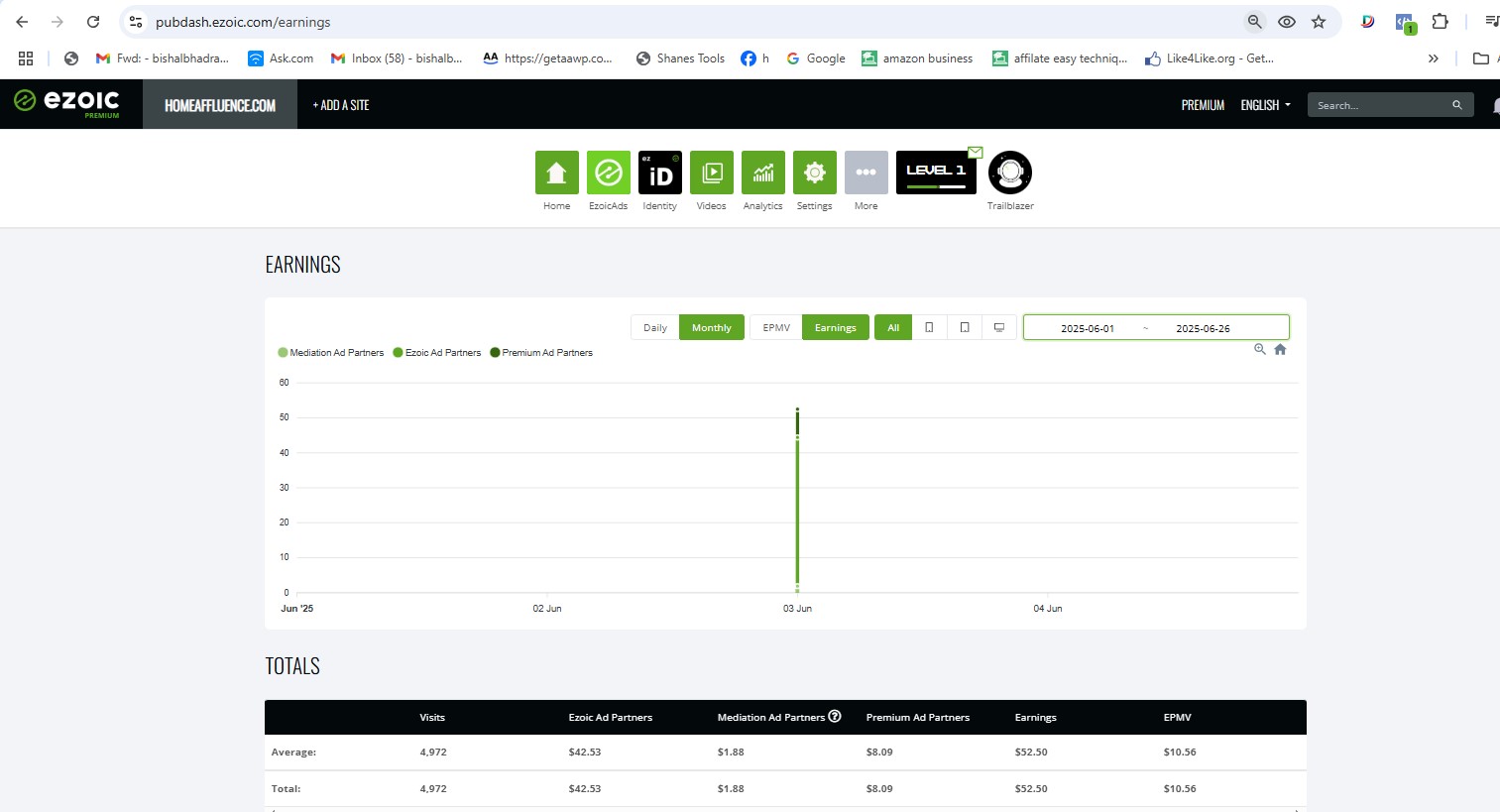Click the Earnings column header in the table
Viewport: 1500px width, 812px height.
[1036, 717]
